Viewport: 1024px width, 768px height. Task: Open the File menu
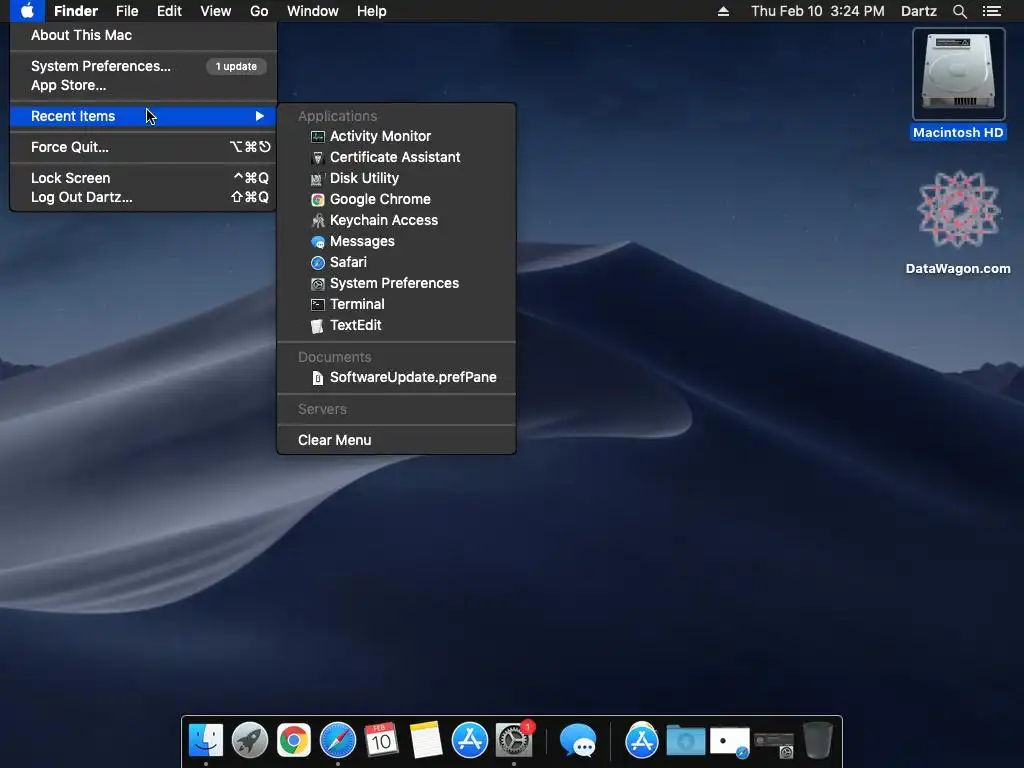coord(127,11)
